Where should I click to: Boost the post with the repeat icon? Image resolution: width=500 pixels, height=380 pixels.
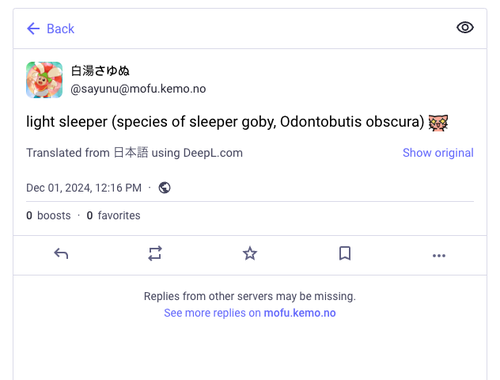pos(155,254)
